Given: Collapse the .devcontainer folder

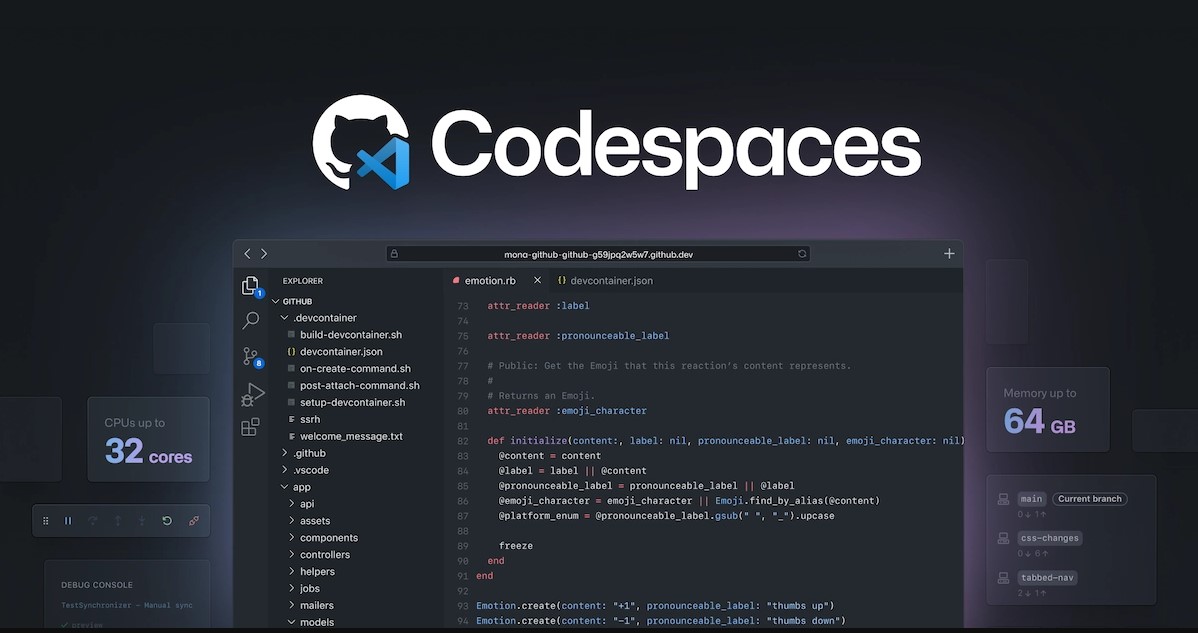Looking at the screenshot, I should coord(284,317).
